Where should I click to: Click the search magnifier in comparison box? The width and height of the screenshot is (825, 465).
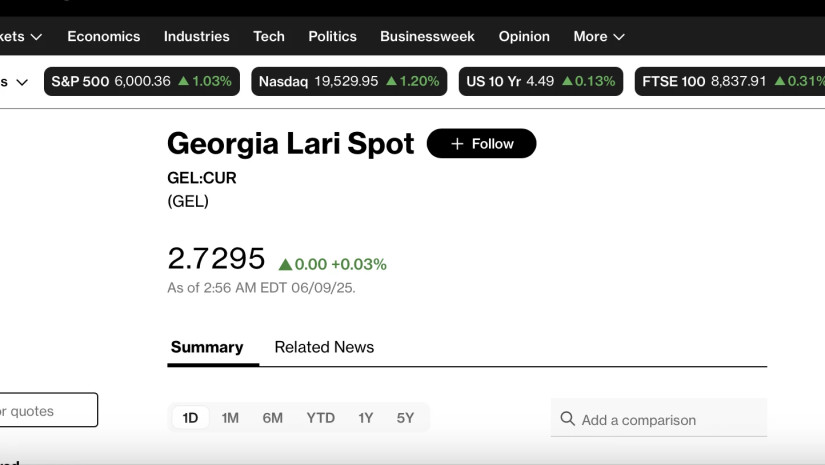[567, 419]
